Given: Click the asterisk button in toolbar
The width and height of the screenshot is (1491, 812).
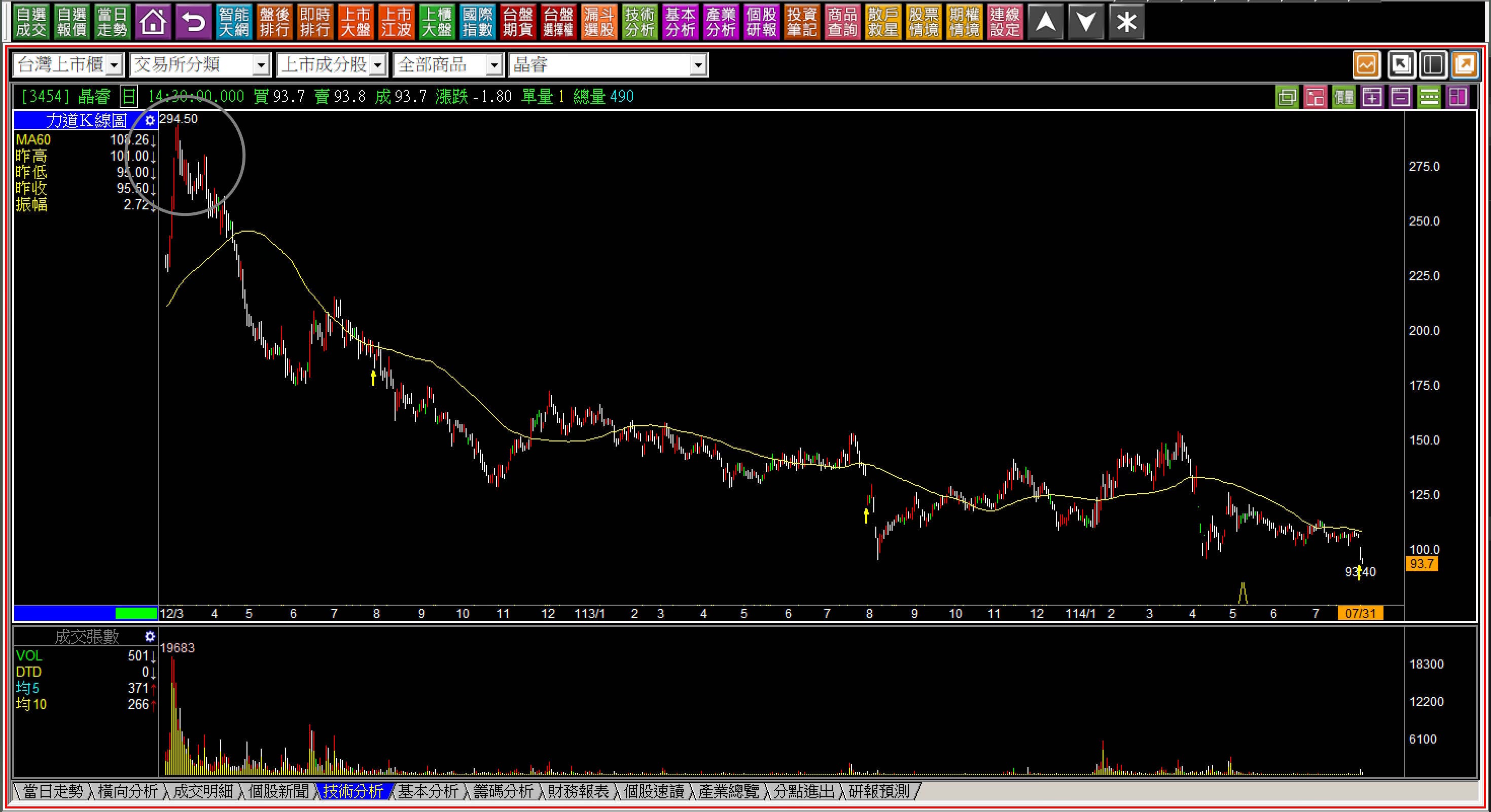Looking at the screenshot, I should (1126, 22).
